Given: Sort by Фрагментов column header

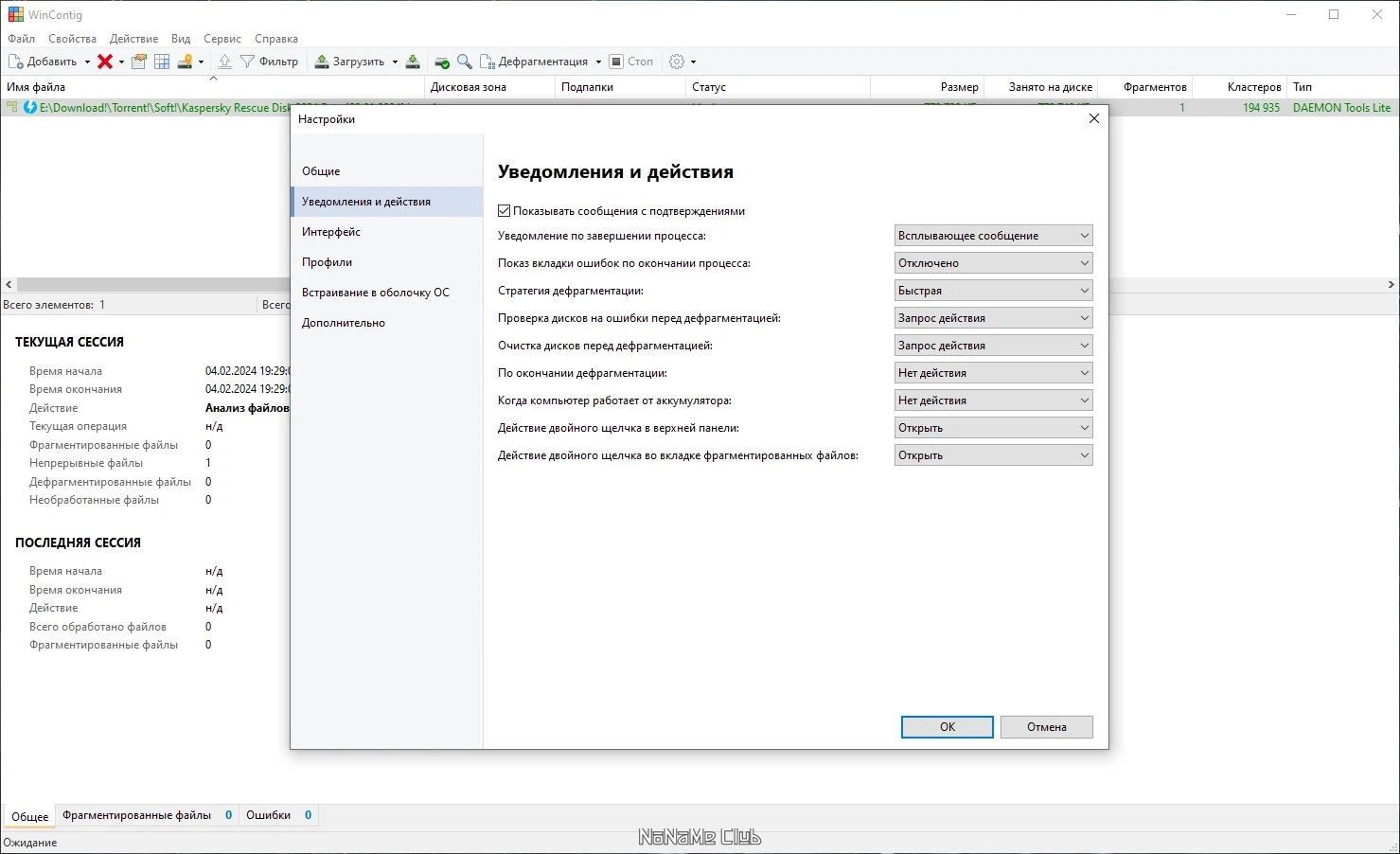Looking at the screenshot, I should (x=1145, y=87).
